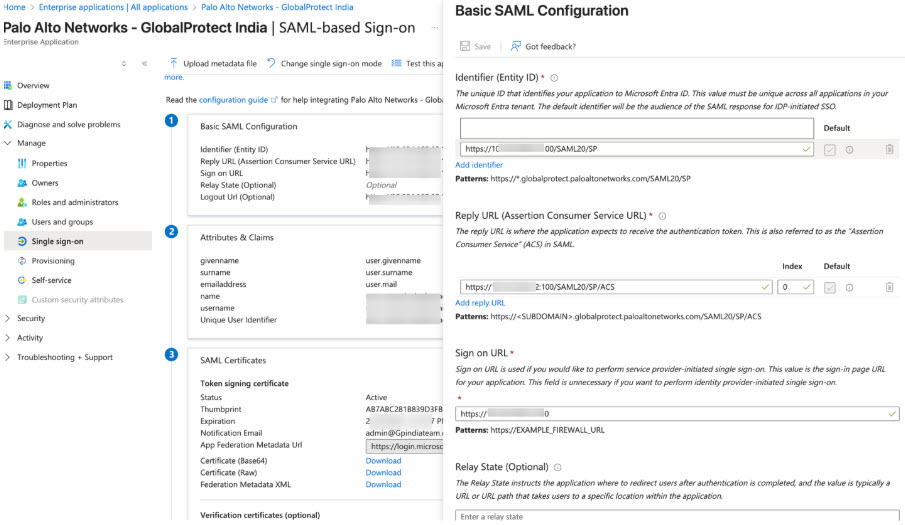This screenshot has height=525, width=905.
Task: Click the Overview icon in sidebar
Action: click(8, 86)
